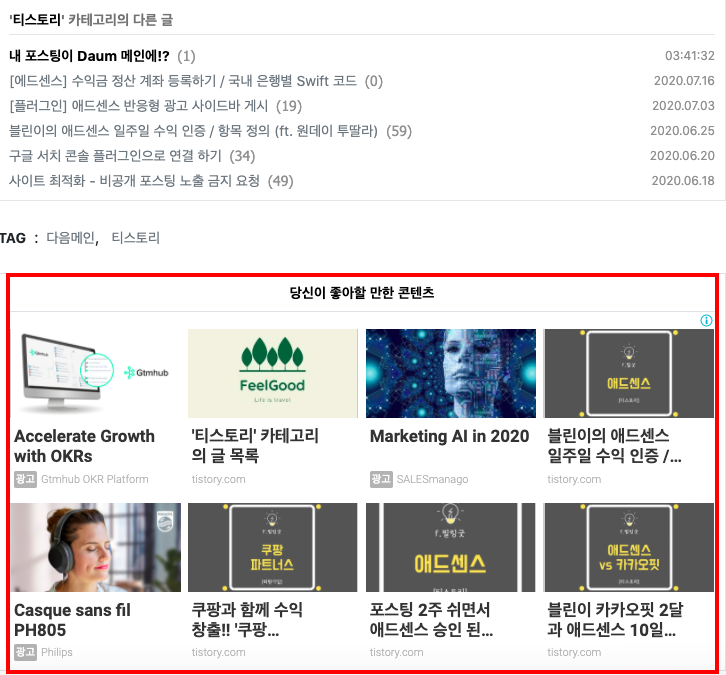Click comment count (19)
This screenshot has width=726, height=675.
pyautogui.click(x=289, y=106)
